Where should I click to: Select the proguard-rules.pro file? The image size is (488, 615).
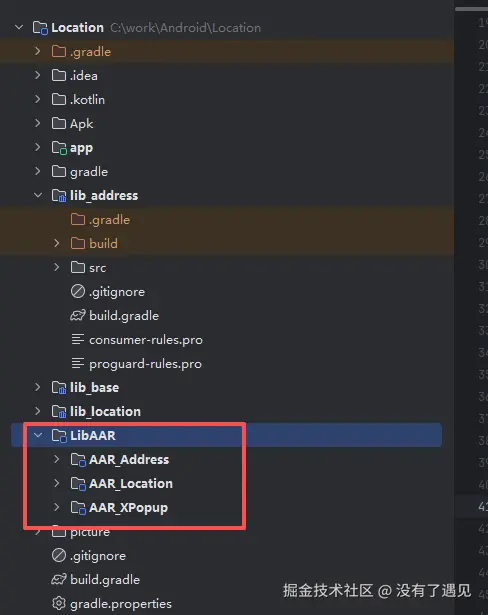pos(145,364)
